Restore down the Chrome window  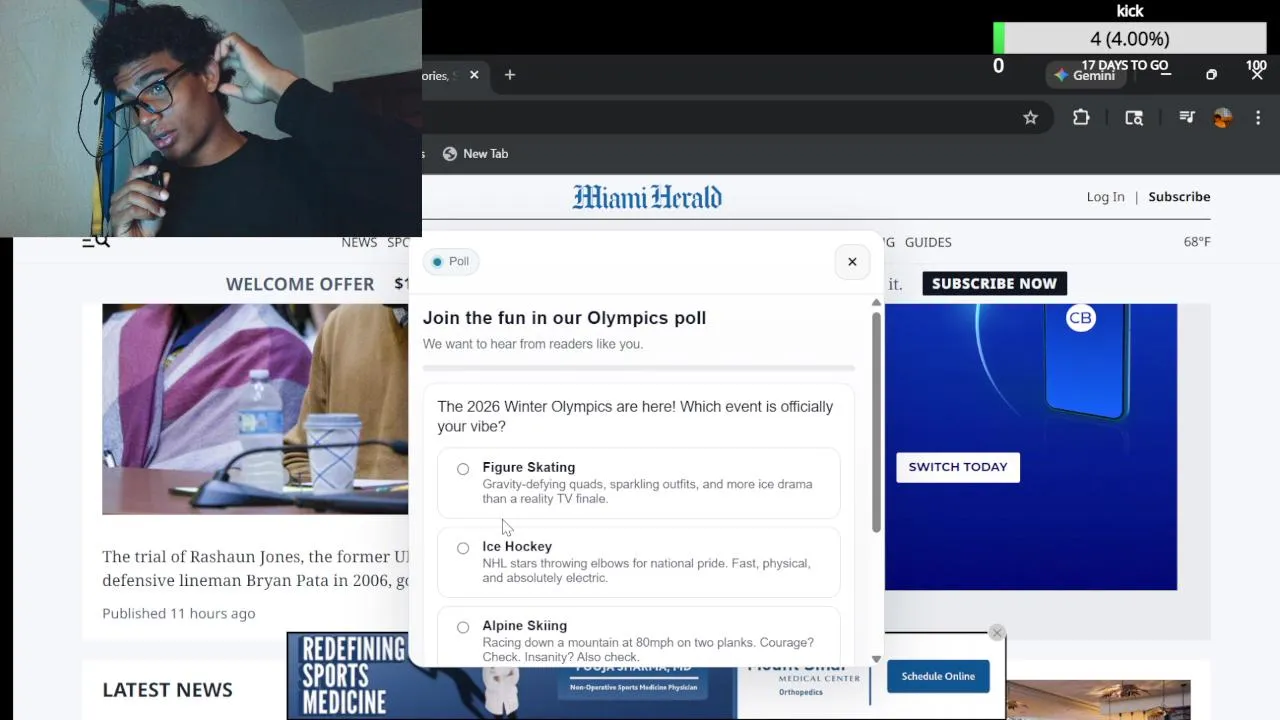tap(1211, 75)
